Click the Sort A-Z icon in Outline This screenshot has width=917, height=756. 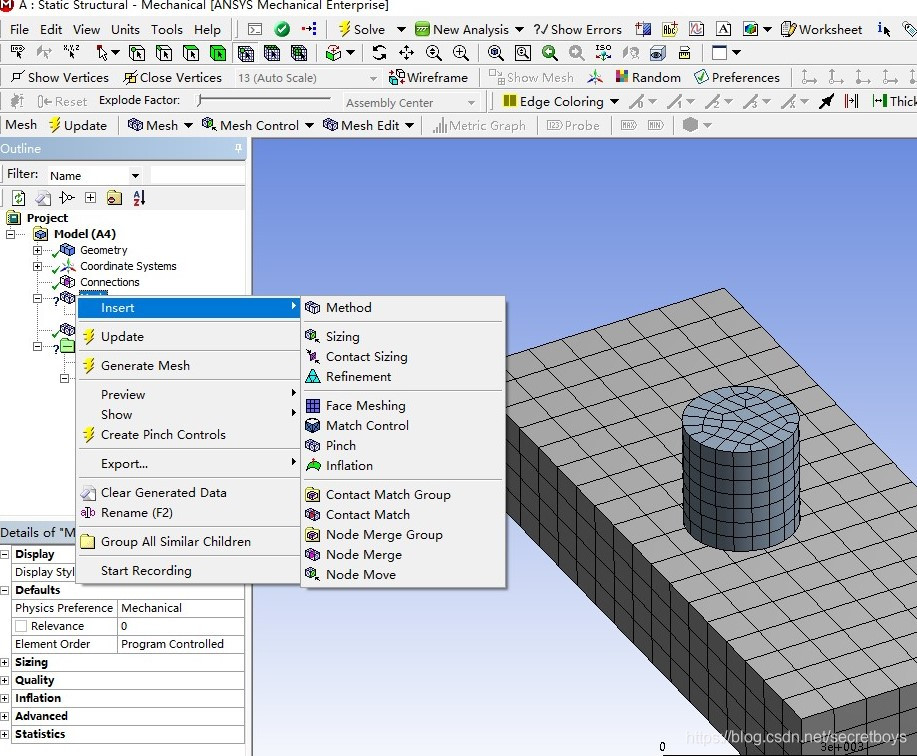139,198
